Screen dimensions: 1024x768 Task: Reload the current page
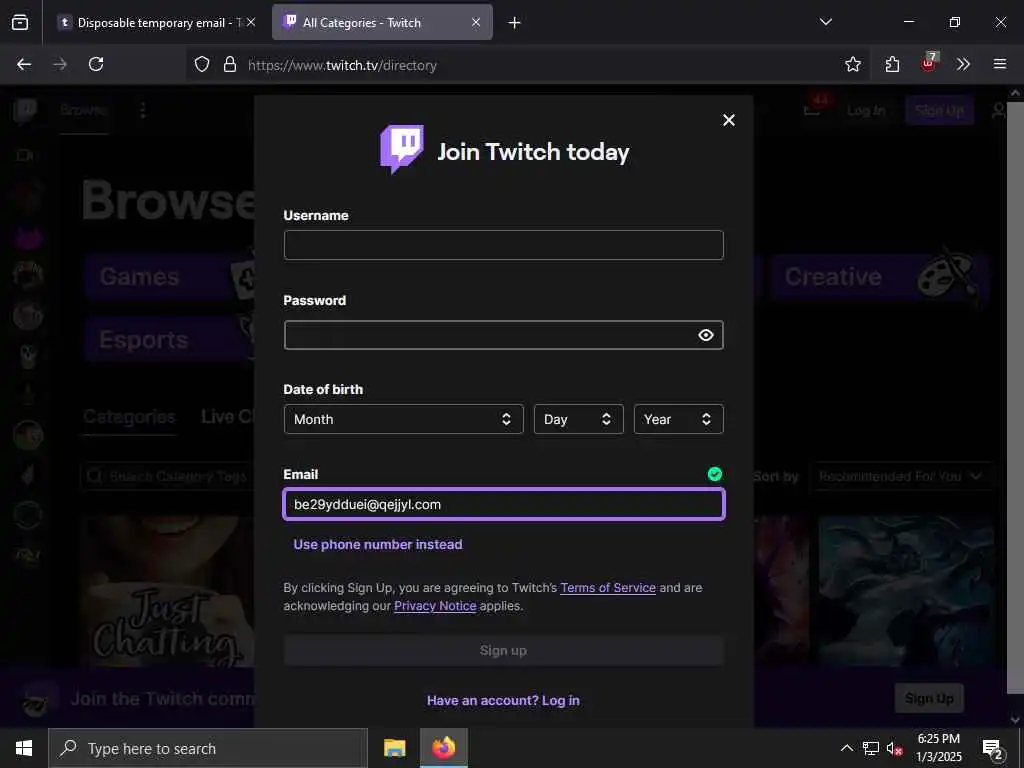point(96,64)
